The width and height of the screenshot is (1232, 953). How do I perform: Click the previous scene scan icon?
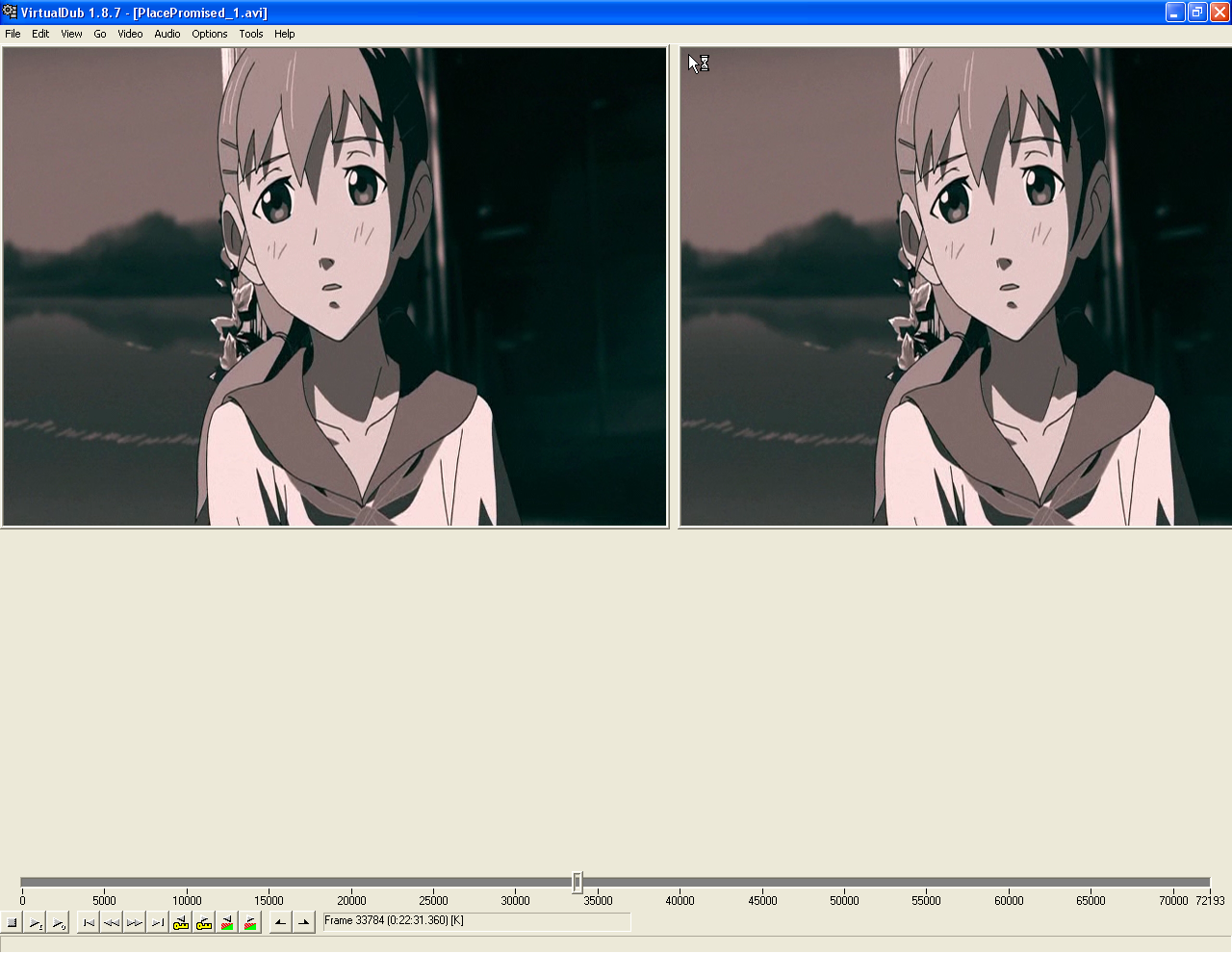(227, 922)
